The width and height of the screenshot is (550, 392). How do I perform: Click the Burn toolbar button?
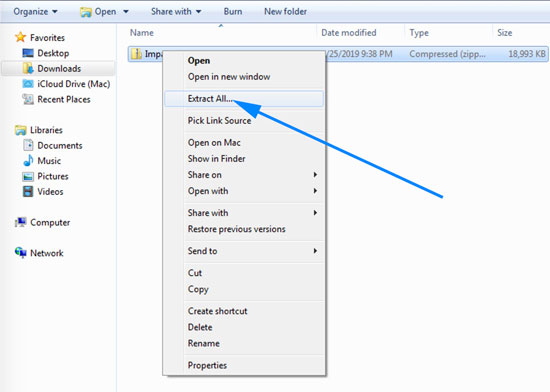point(233,12)
